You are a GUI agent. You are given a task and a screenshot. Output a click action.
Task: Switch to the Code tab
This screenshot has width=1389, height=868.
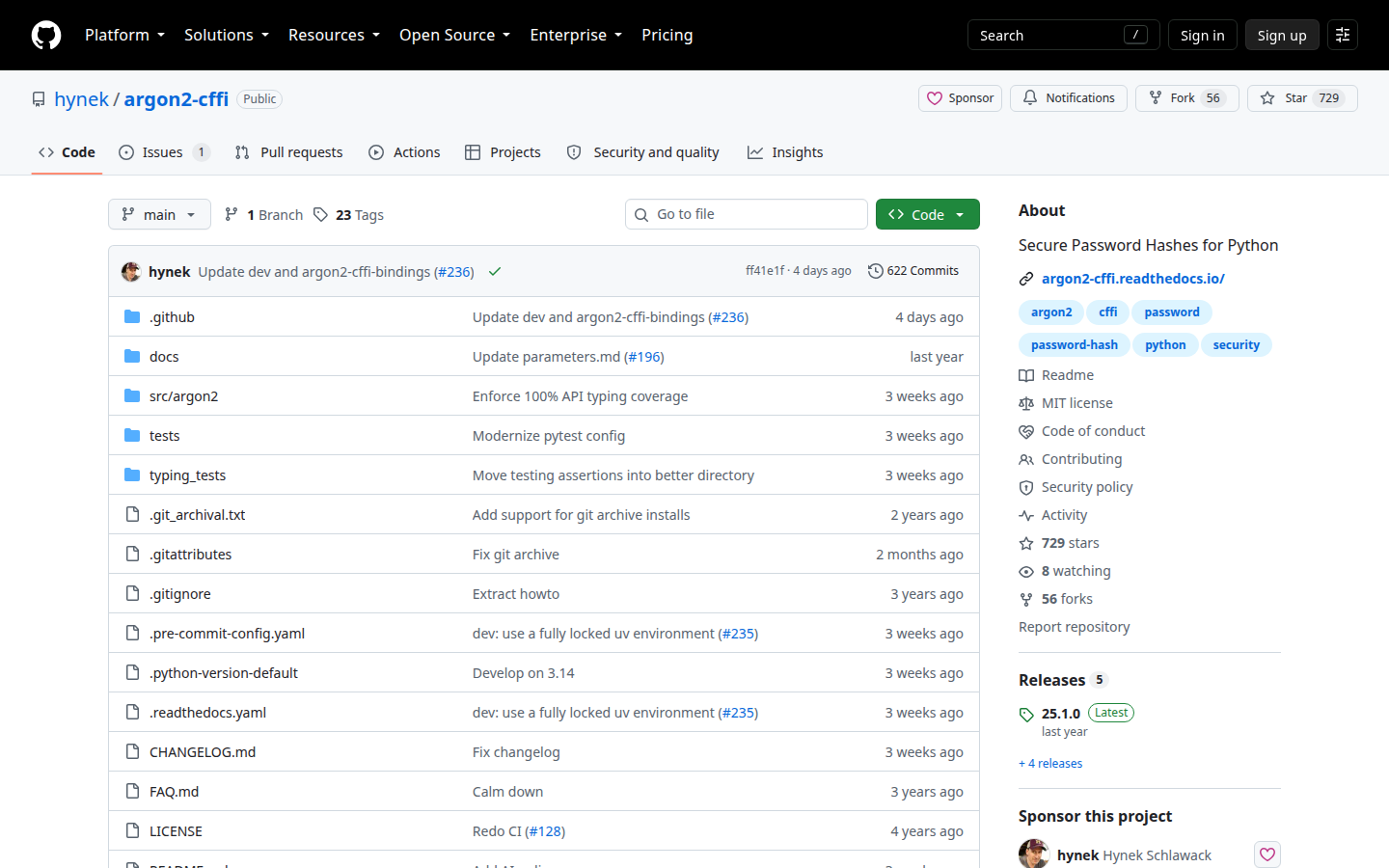[67, 152]
